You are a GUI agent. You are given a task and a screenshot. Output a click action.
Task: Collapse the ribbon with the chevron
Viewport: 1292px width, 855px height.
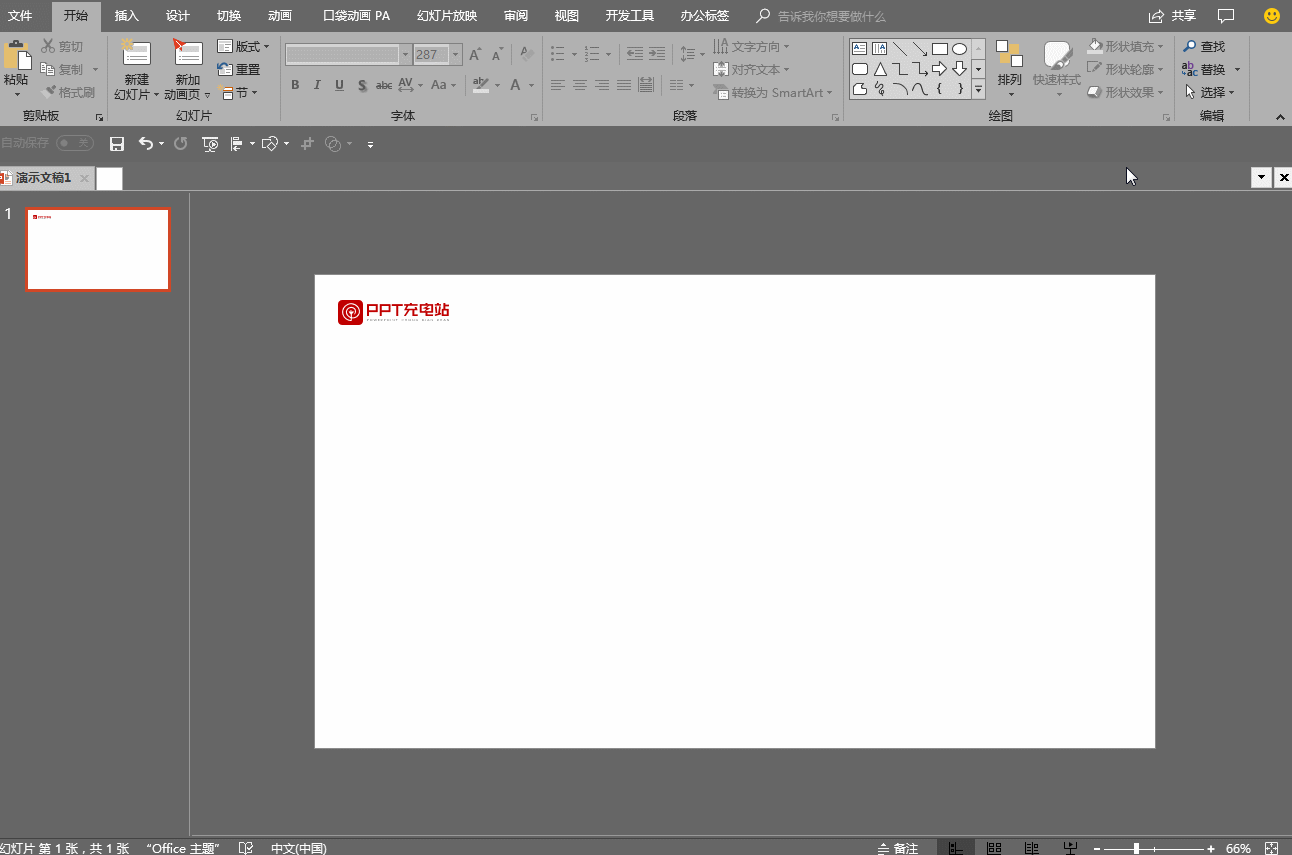1280,117
